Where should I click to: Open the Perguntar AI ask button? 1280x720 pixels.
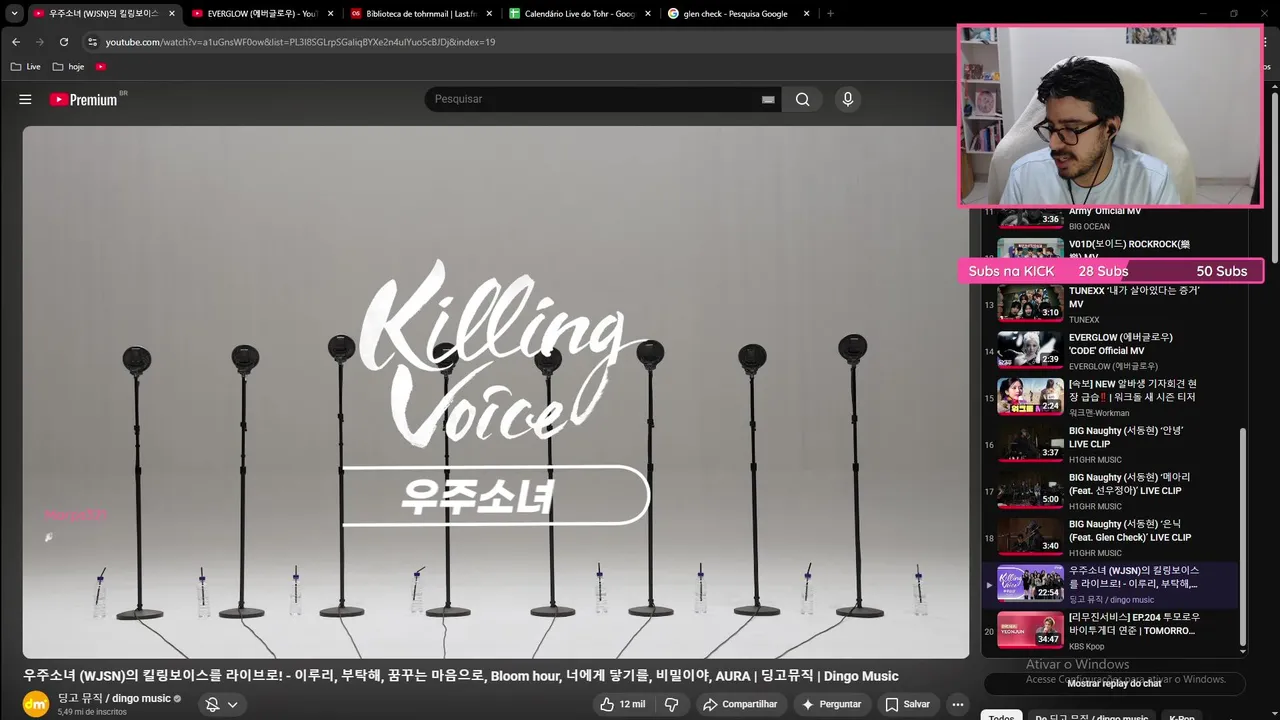(x=832, y=704)
